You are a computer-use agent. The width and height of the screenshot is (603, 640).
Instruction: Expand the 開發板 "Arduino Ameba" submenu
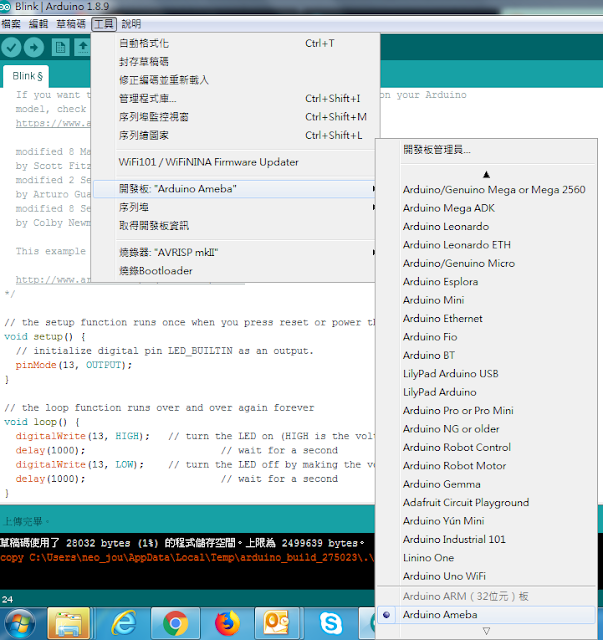(234, 189)
